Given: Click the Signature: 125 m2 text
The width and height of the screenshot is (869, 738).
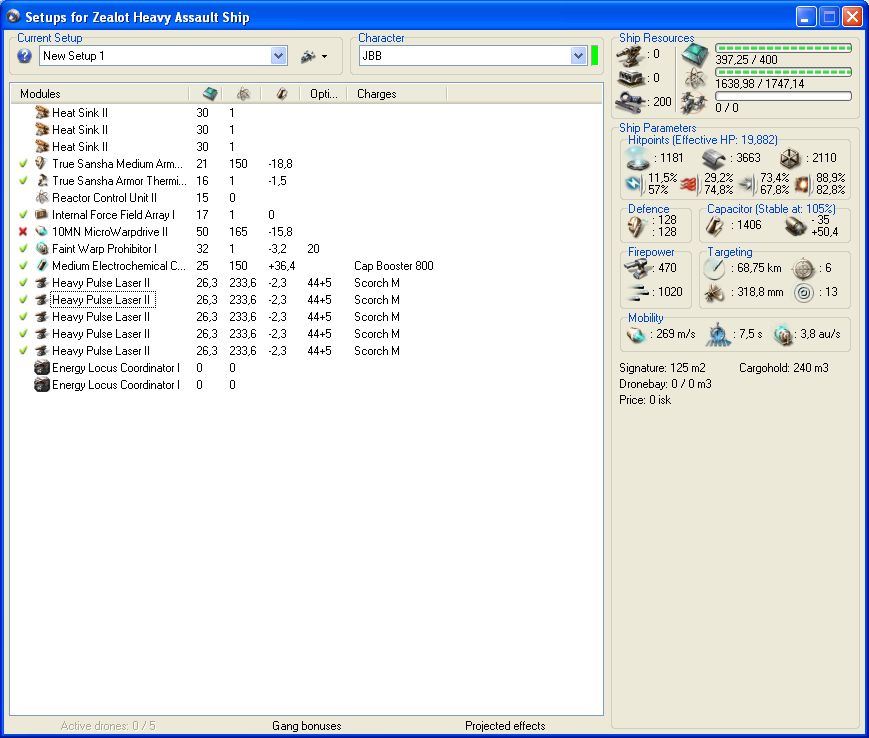Looking at the screenshot, I should tap(662, 368).
